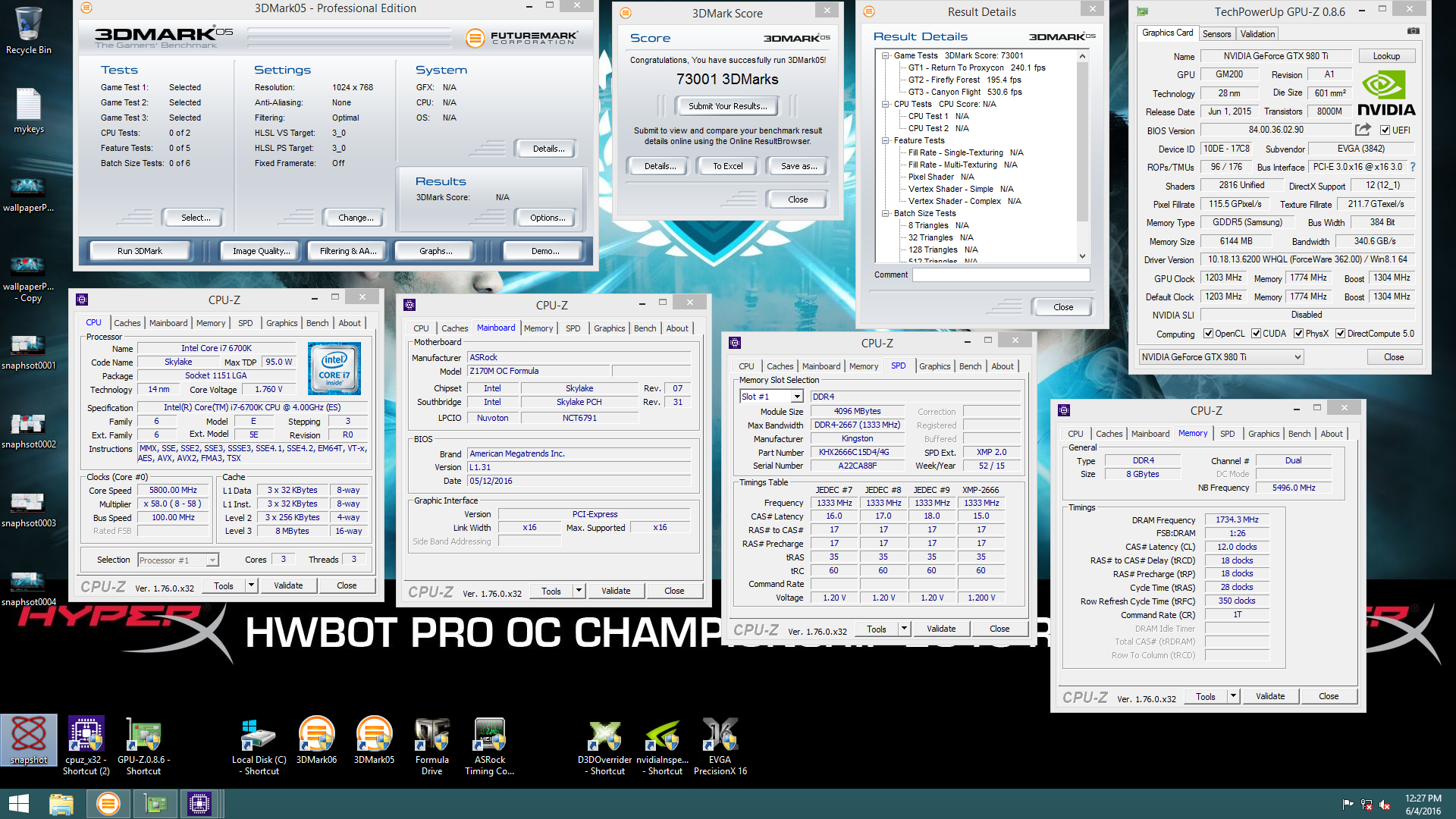Toggle the OpenCL checkbox
Screen dimensions: 1456x819
tap(1209, 334)
